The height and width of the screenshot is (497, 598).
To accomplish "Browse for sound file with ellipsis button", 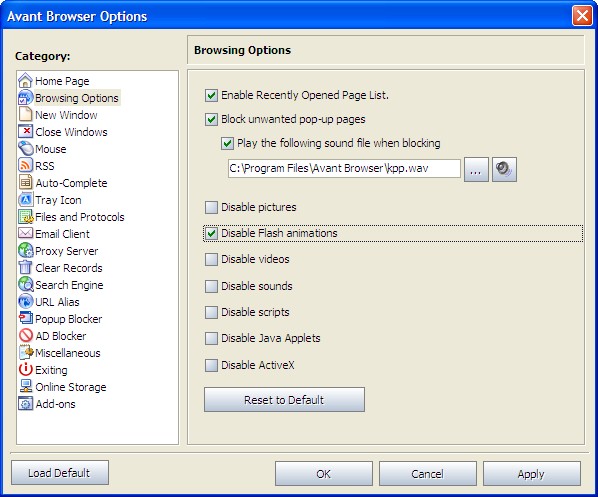I will (x=476, y=169).
